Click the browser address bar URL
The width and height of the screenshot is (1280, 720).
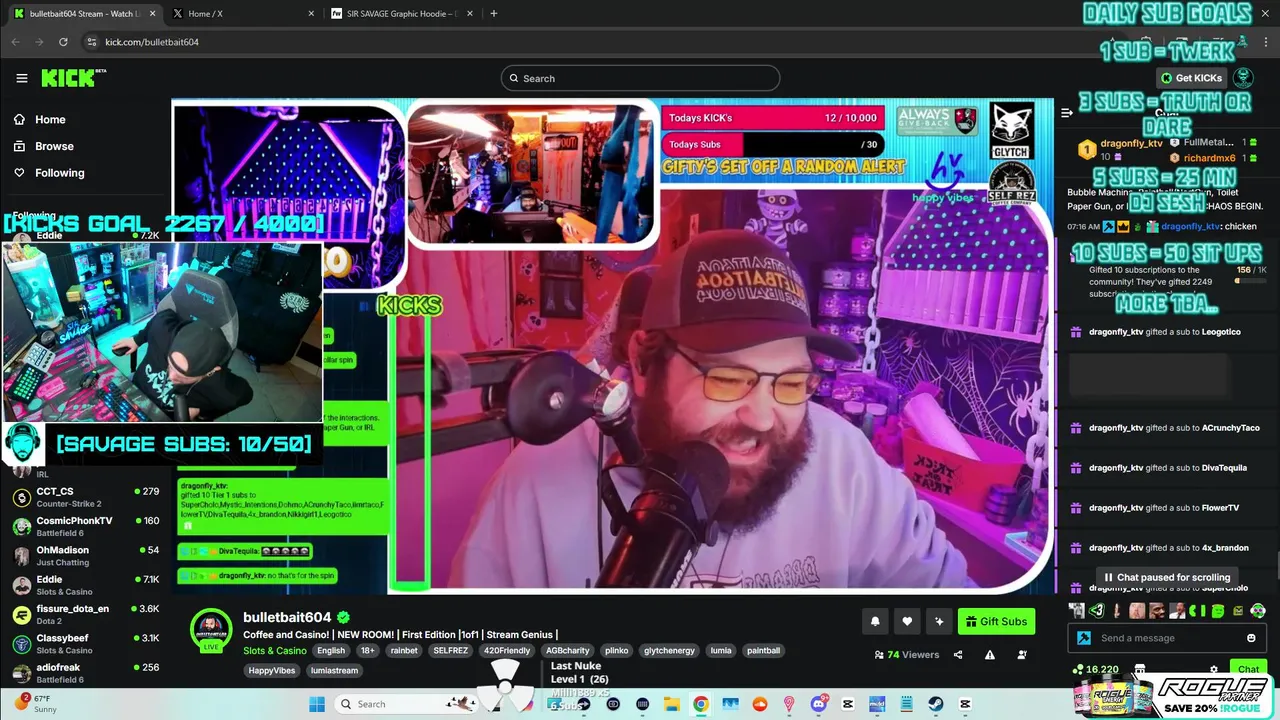click(x=152, y=42)
